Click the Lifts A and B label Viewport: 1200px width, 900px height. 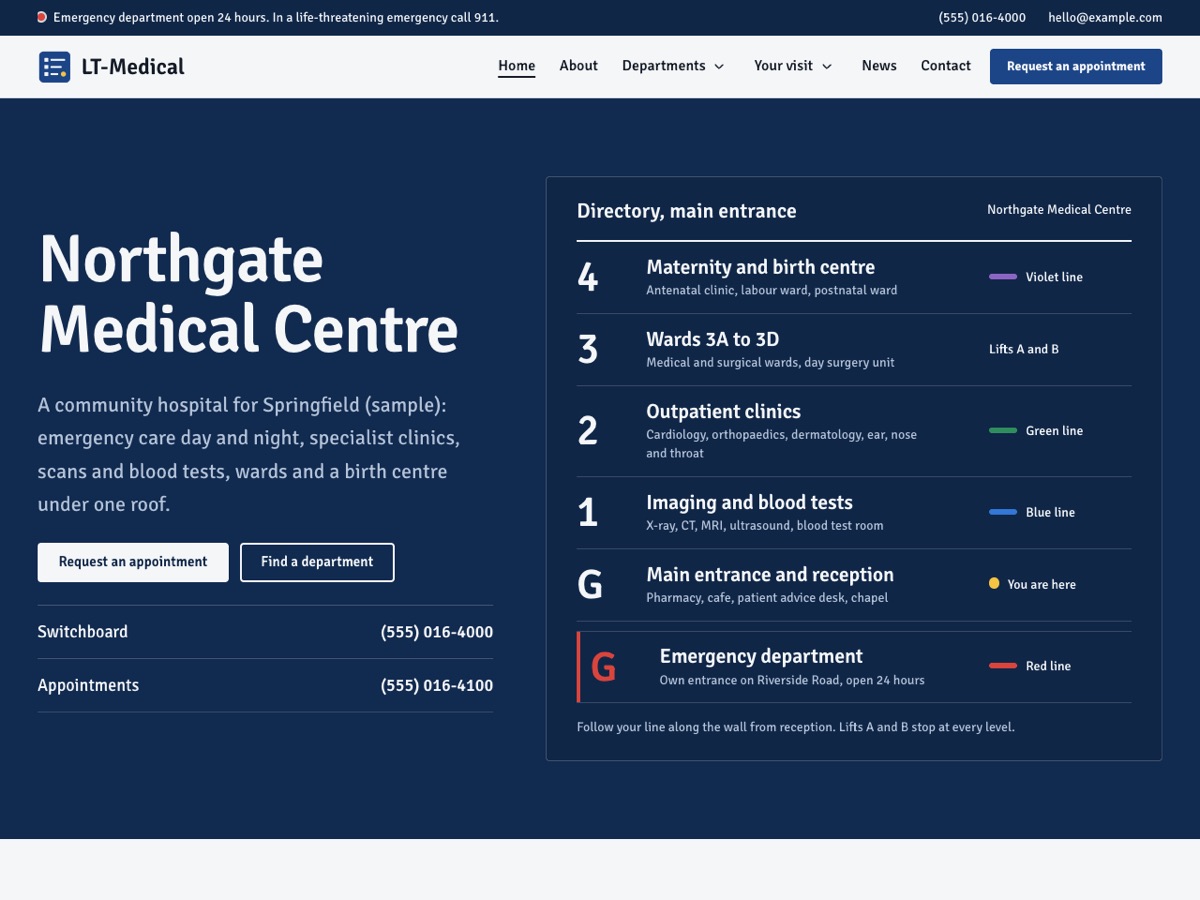(1024, 349)
